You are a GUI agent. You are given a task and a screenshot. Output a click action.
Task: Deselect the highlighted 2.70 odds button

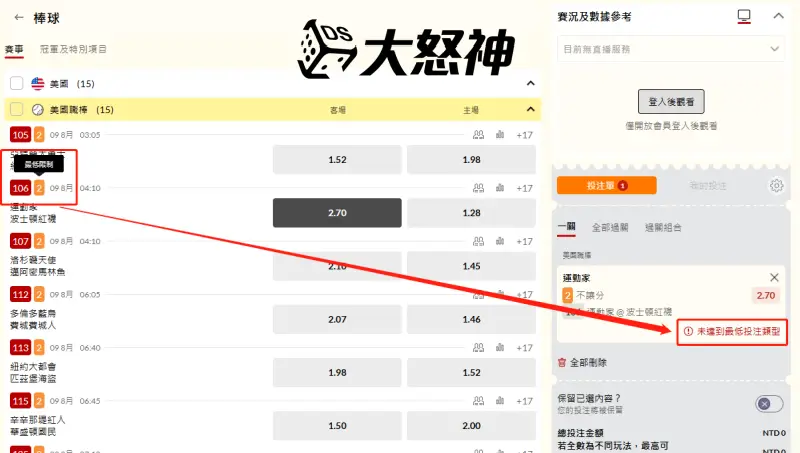[337, 213]
